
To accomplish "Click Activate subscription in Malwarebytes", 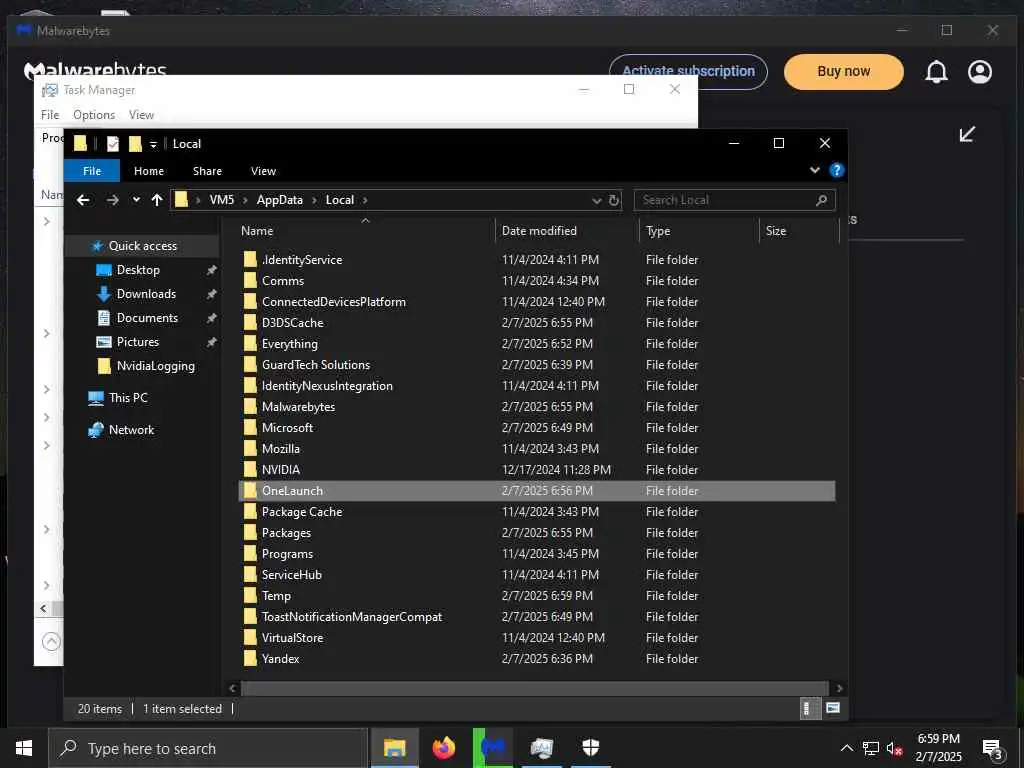I will coord(688,71).
